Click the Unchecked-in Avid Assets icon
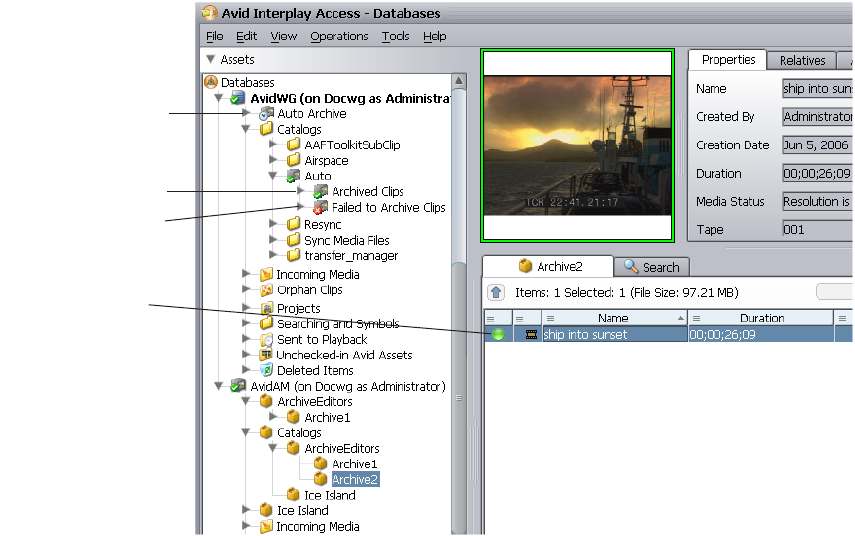Screen dimensions: 855x536 266,355
